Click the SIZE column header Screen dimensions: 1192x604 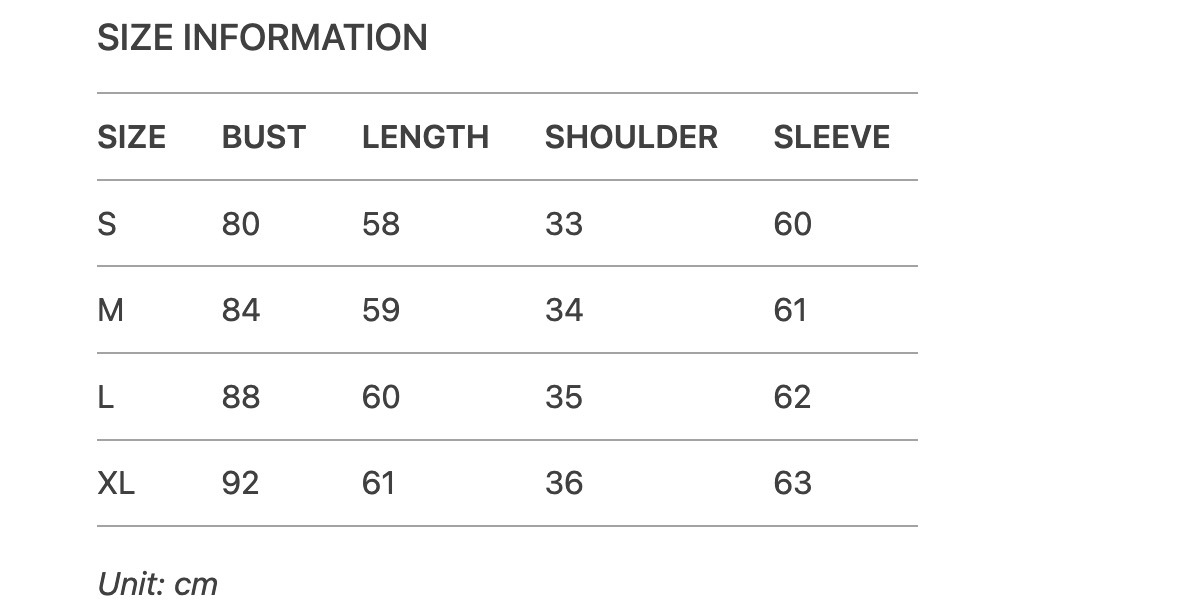pyautogui.click(x=131, y=137)
